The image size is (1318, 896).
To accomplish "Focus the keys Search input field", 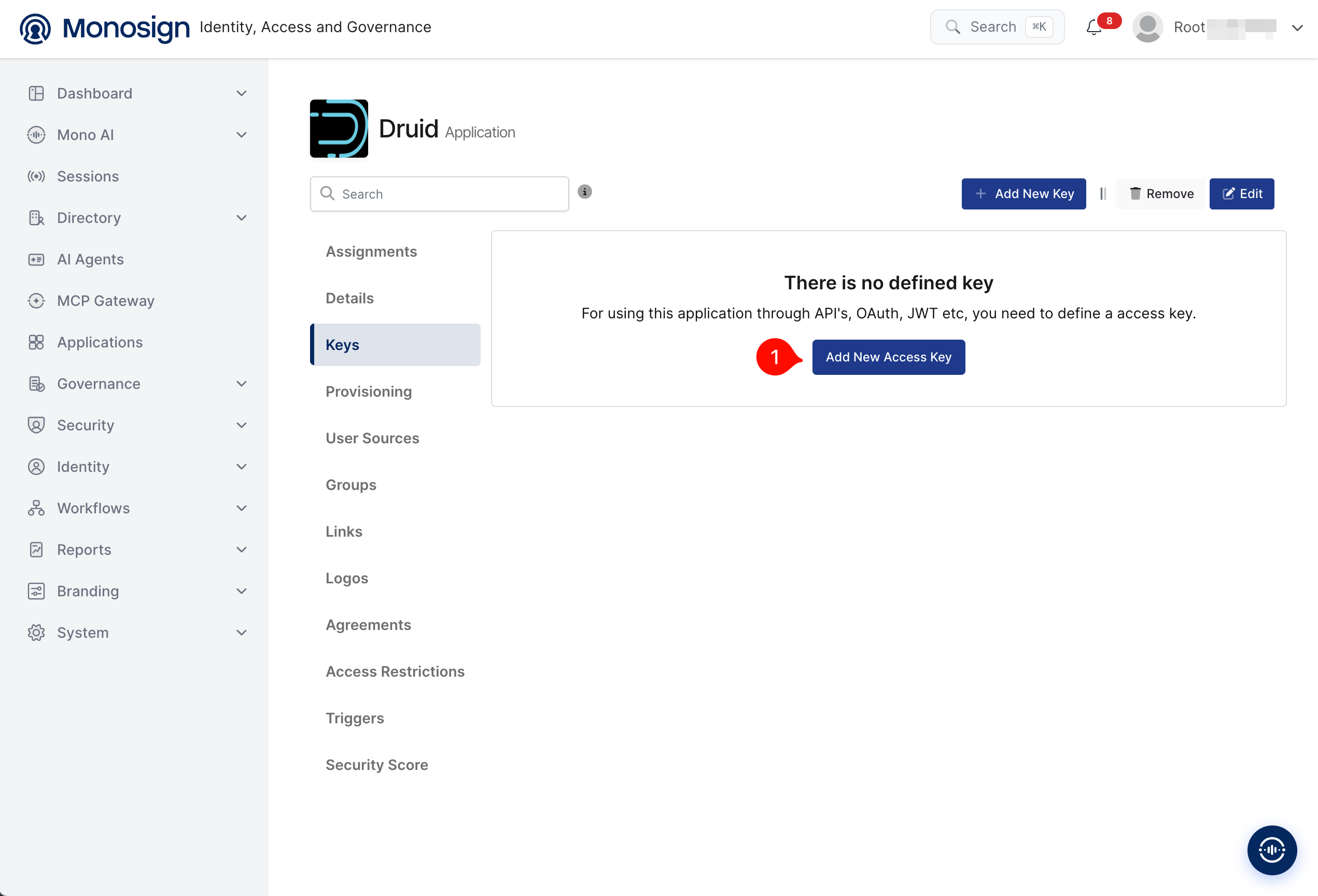I will pyautogui.click(x=440, y=194).
